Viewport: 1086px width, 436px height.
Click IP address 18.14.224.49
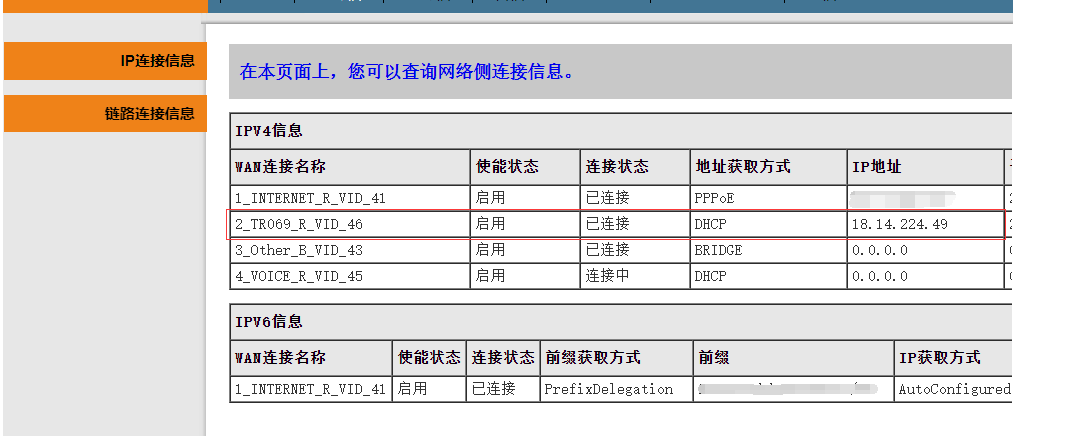pos(900,224)
